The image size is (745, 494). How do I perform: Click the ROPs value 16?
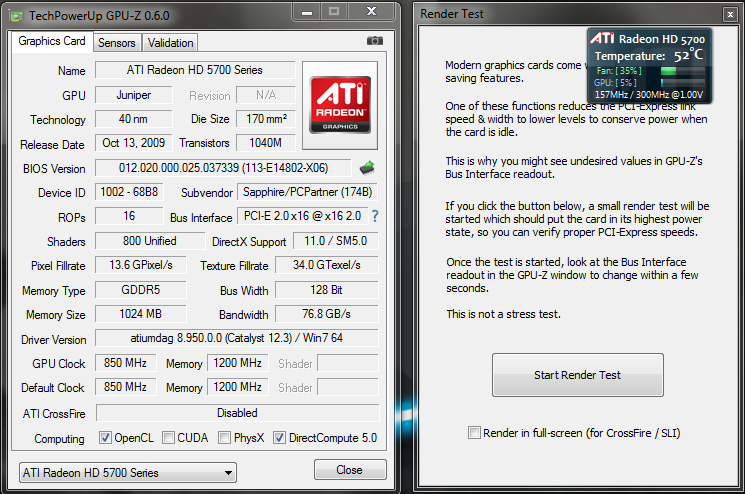pyautogui.click(x=129, y=216)
